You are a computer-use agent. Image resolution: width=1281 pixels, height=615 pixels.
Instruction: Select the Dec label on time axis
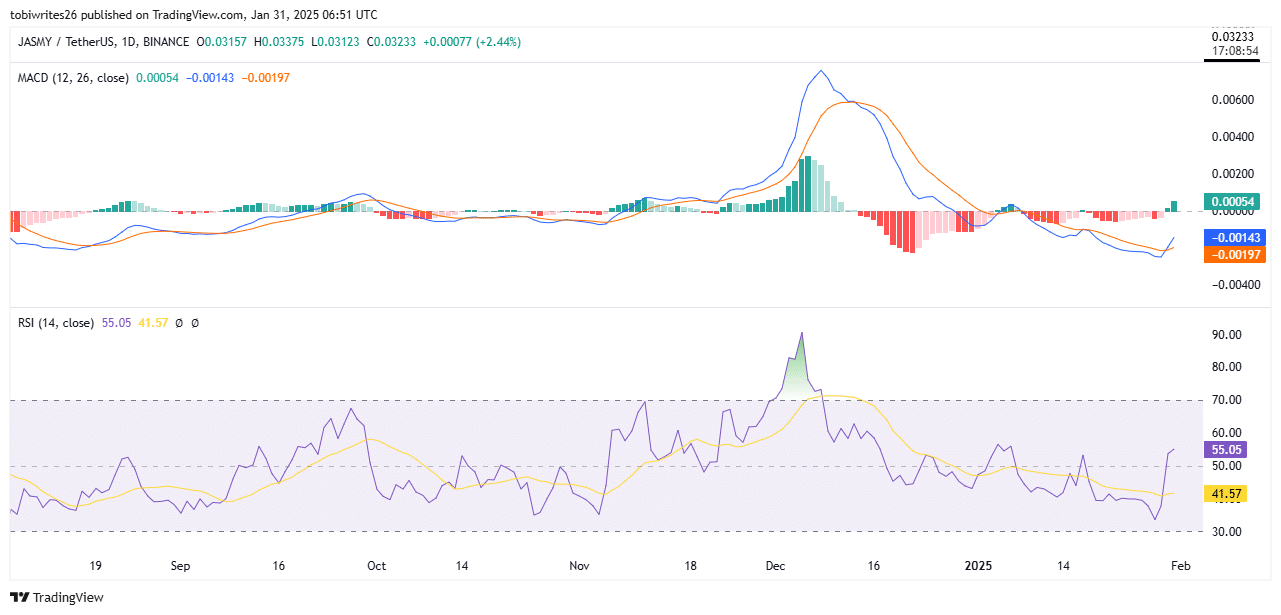(776, 566)
